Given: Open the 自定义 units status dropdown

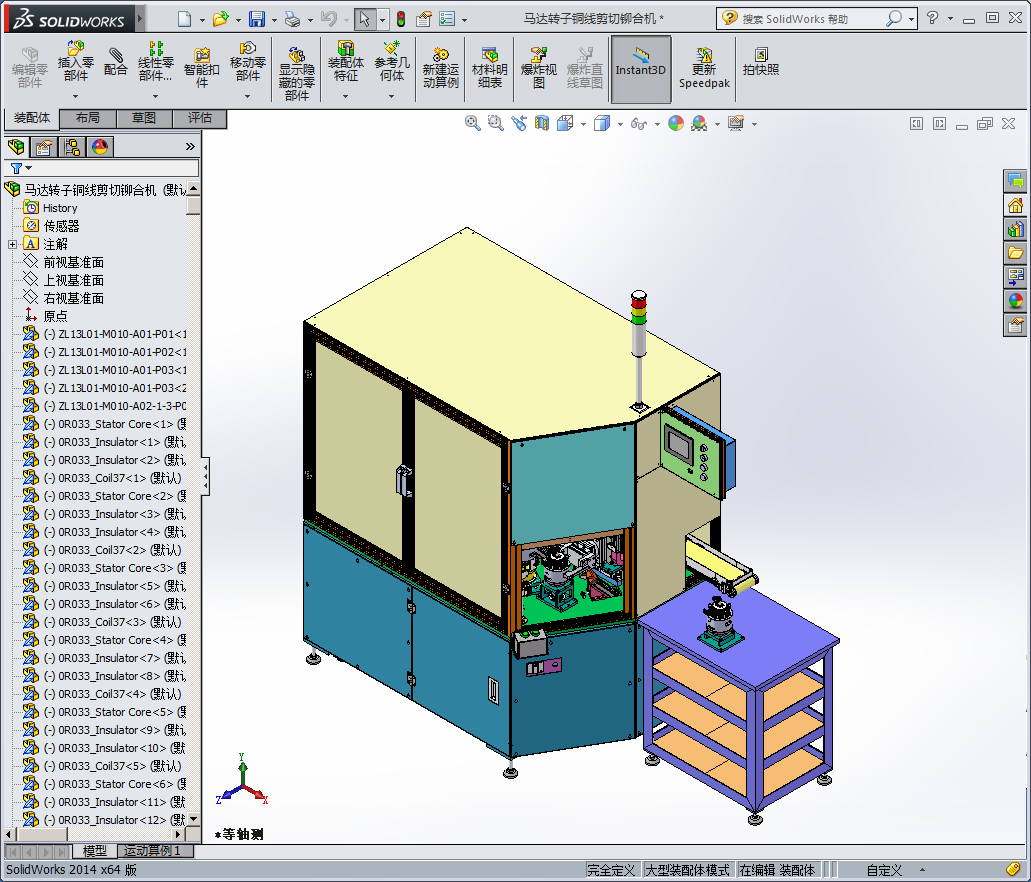Looking at the screenshot, I should 894,870.
